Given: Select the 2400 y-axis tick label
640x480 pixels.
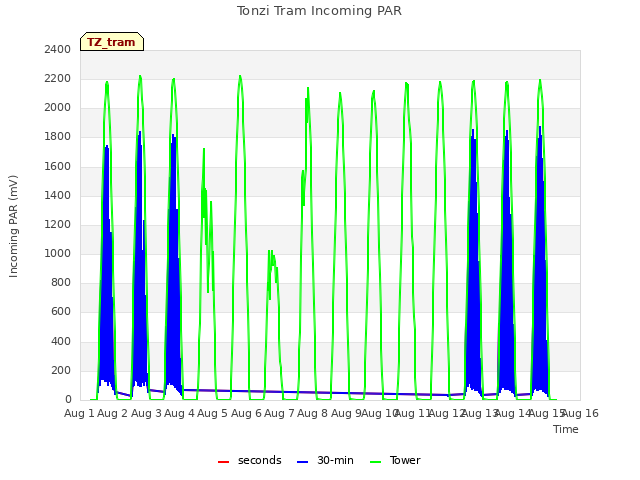Looking at the screenshot, I should [x=58, y=50].
